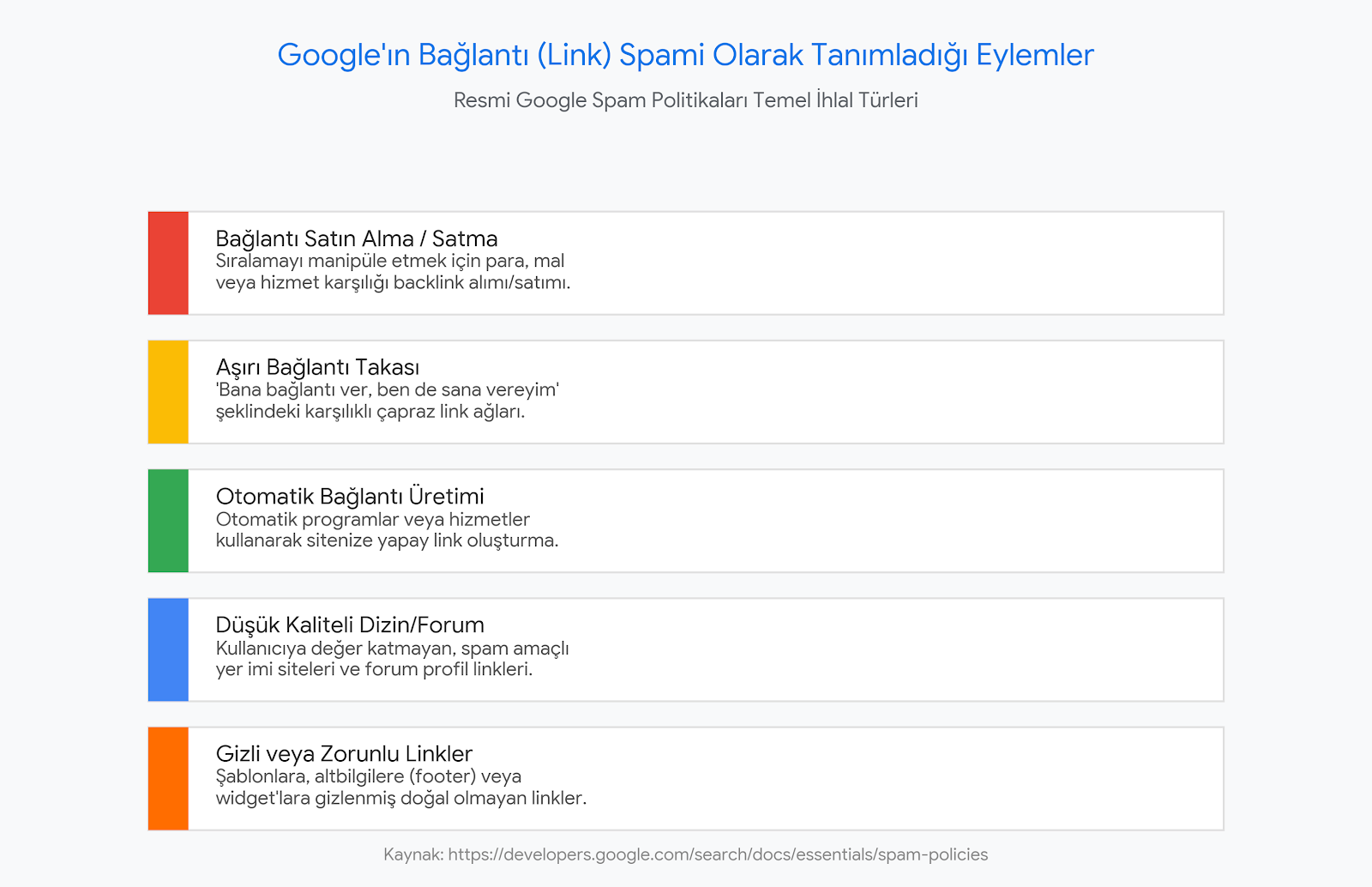Select the heading 'Otomatik Bağlantı Üretimi'

tap(350, 496)
